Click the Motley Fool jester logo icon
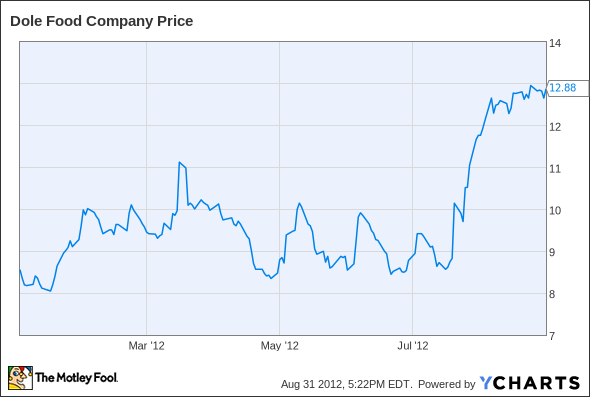 tap(20, 378)
